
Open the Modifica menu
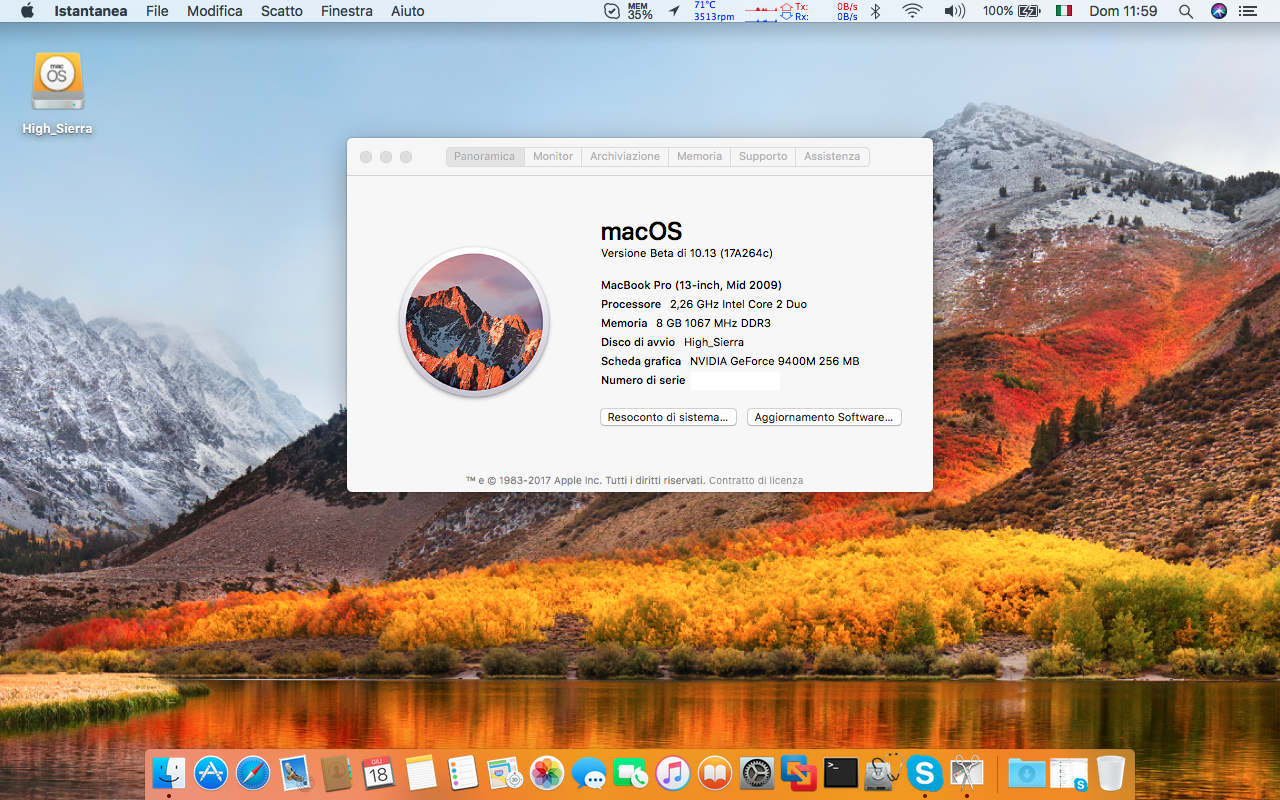(x=215, y=11)
